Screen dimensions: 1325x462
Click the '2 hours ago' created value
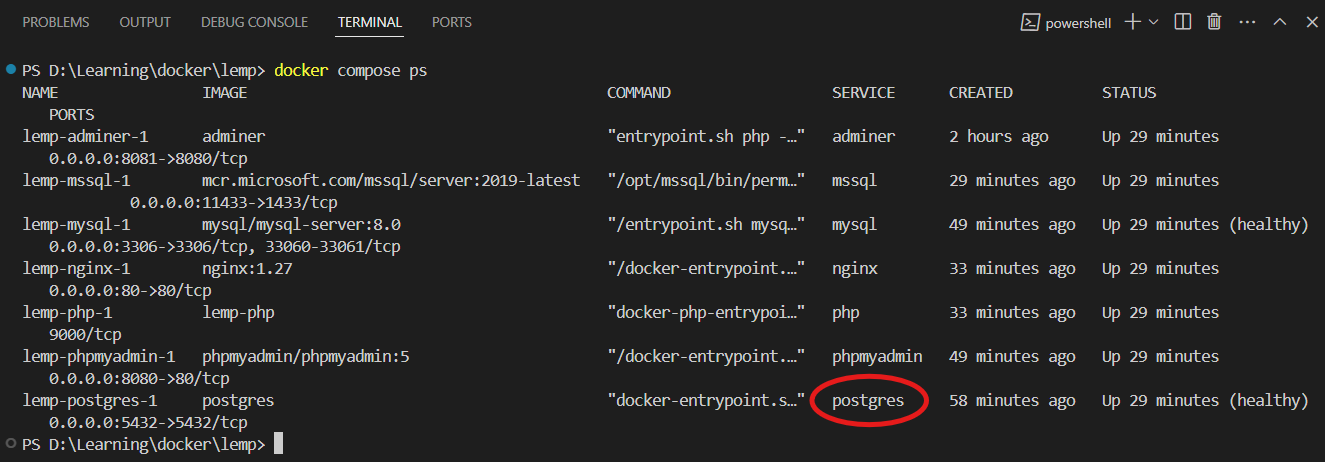tap(999, 136)
